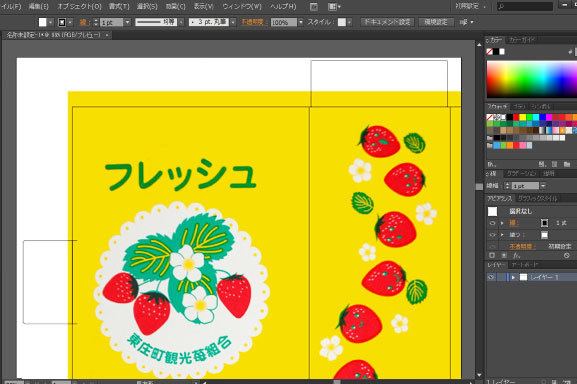Click the search field in the menu bar
The width and height of the screenshot is (577, 384).
click(x=525, y=6)
